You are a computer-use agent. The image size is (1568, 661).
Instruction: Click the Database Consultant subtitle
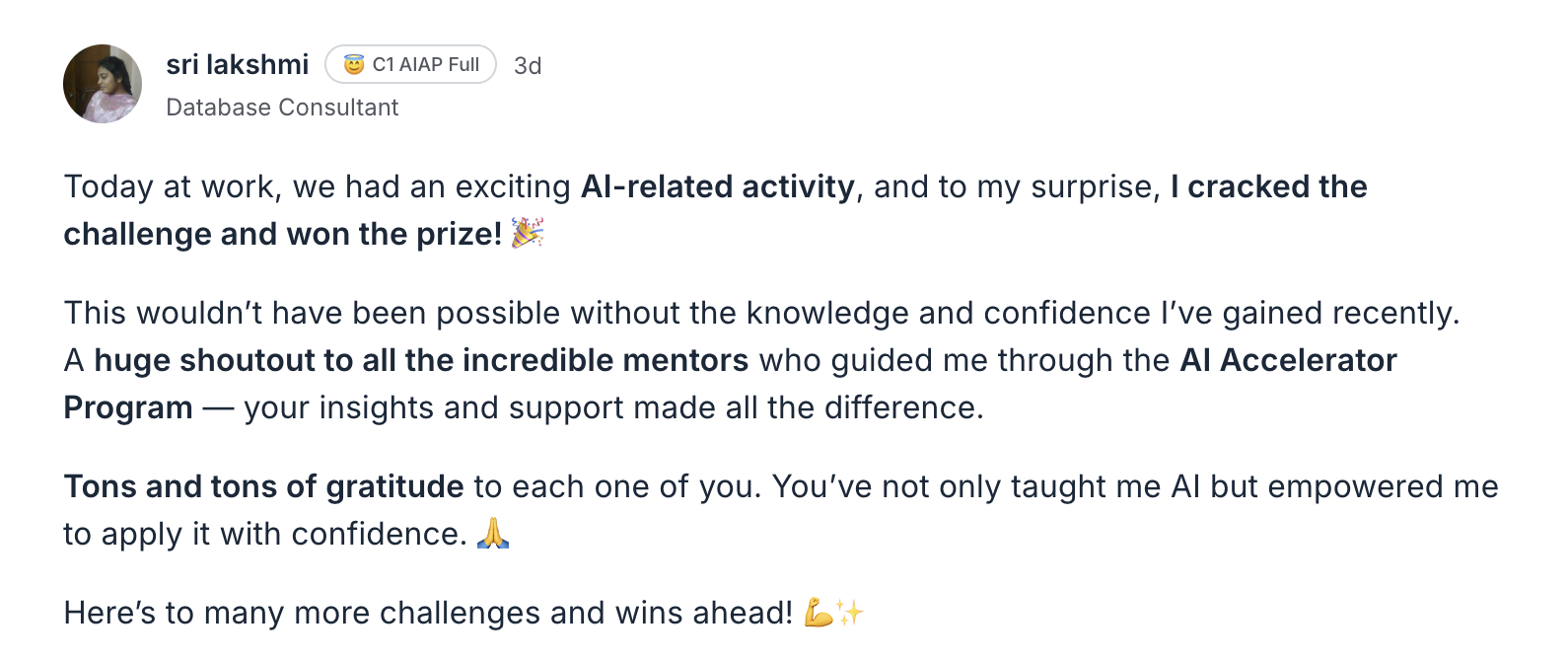(x=282, y=108)
